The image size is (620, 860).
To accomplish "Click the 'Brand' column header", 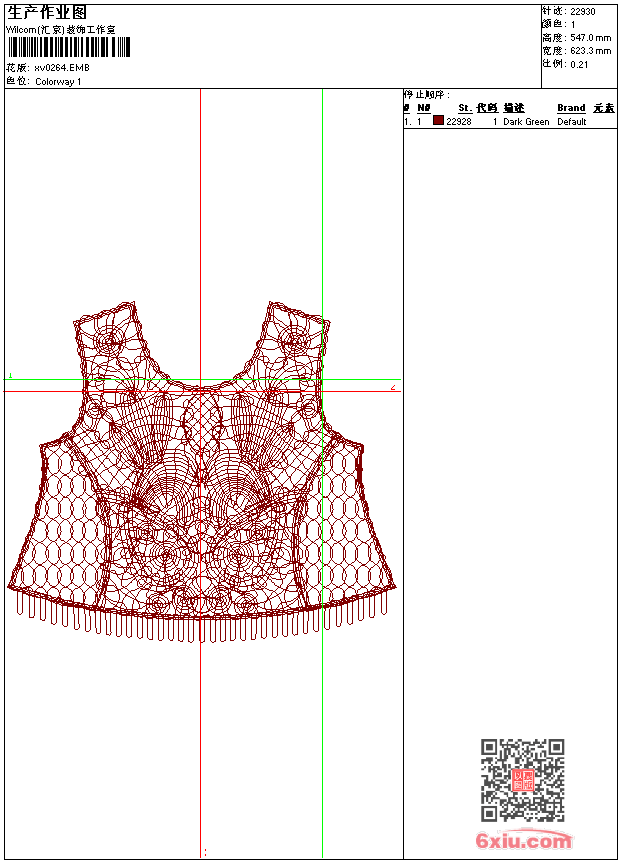I will coord(571,108).
